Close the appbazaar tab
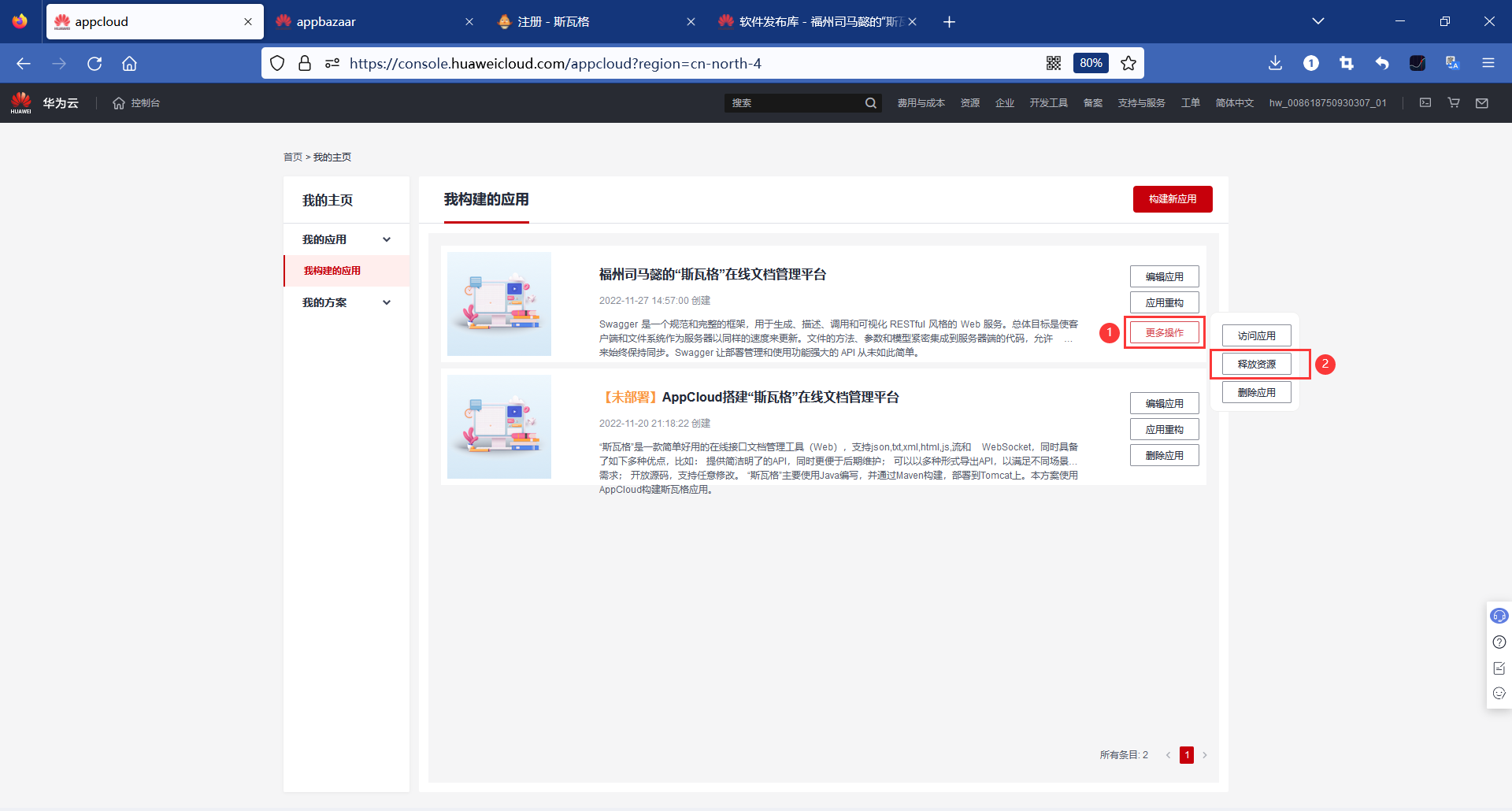This screenshot has width=1512, height=811. 469,22
